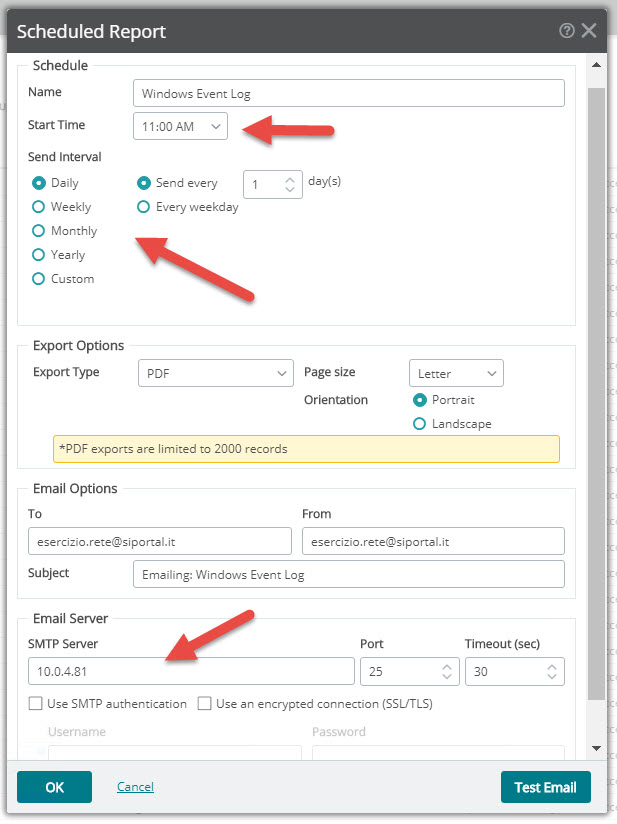The width and height of the screenshot is (617, 824).
Task: Increase the Timeout seconds value
Action: pyautogui.click(x=552, y=667)
